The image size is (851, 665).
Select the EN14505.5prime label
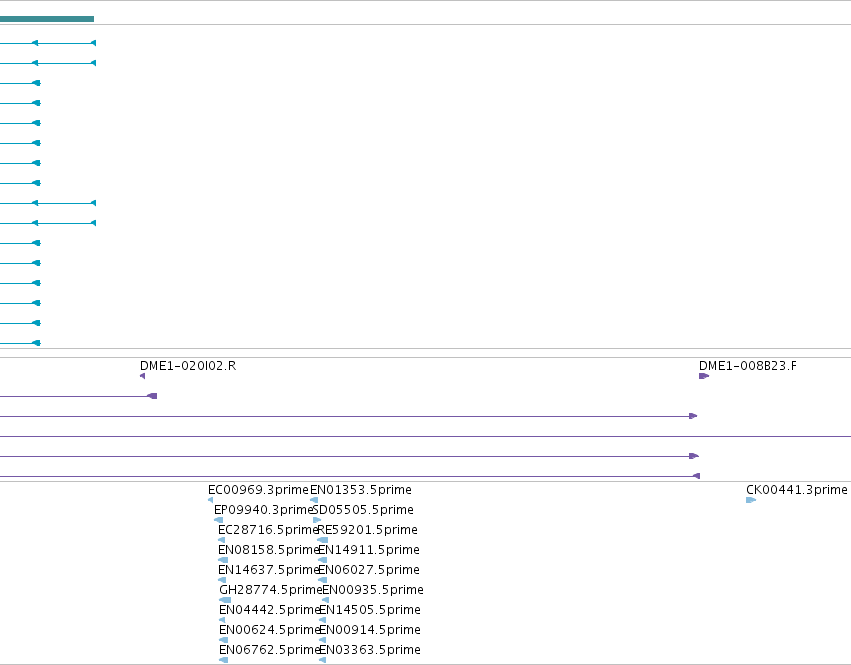pos(370,610)
